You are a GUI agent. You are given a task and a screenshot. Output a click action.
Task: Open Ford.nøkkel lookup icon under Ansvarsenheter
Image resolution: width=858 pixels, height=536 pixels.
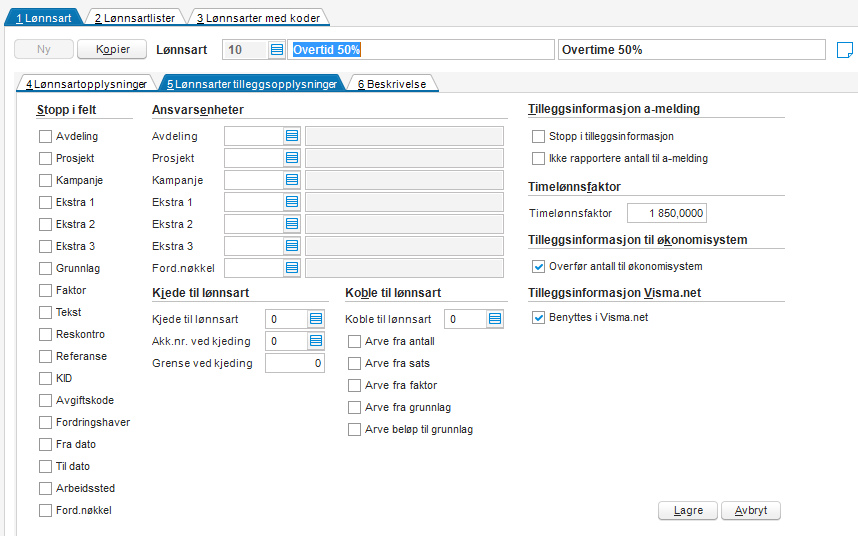tap(292, 268)
